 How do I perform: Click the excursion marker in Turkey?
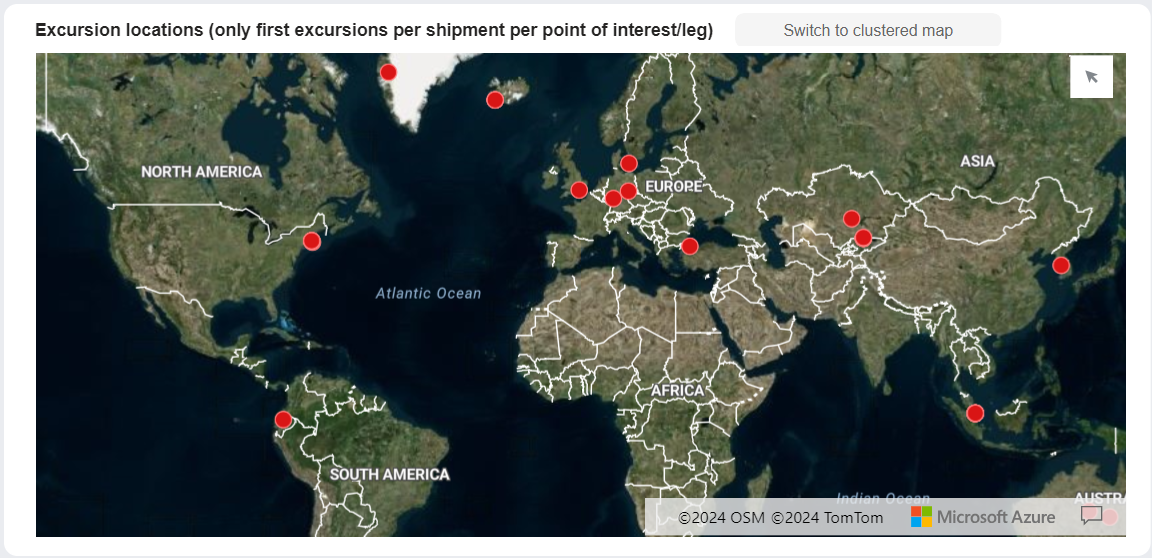689,246
